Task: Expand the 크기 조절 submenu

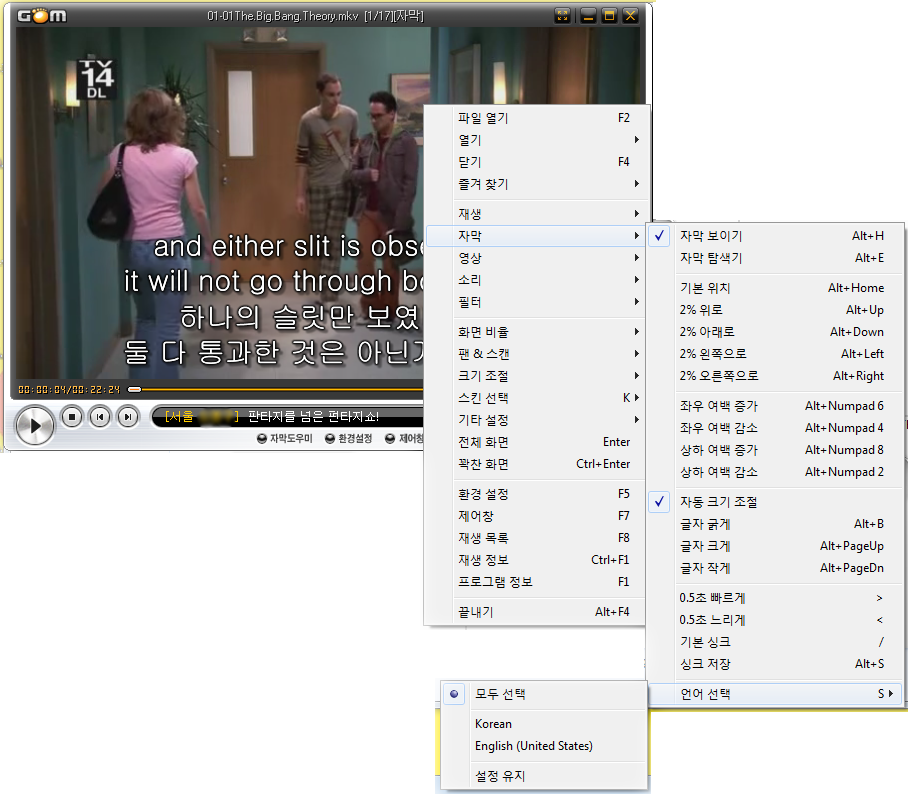Action: (x=536, y=376)
